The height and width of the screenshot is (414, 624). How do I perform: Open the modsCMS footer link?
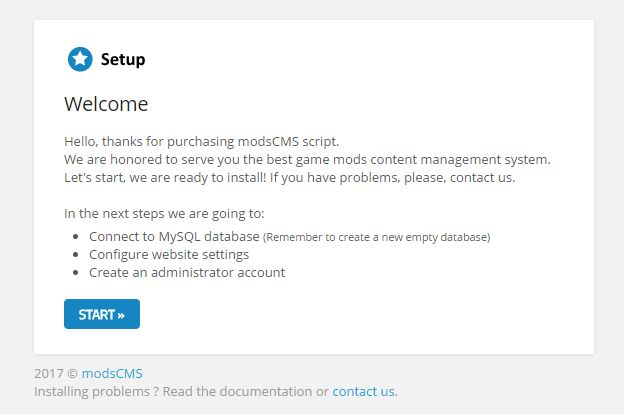pyautogui.click(x=112, y=374)
